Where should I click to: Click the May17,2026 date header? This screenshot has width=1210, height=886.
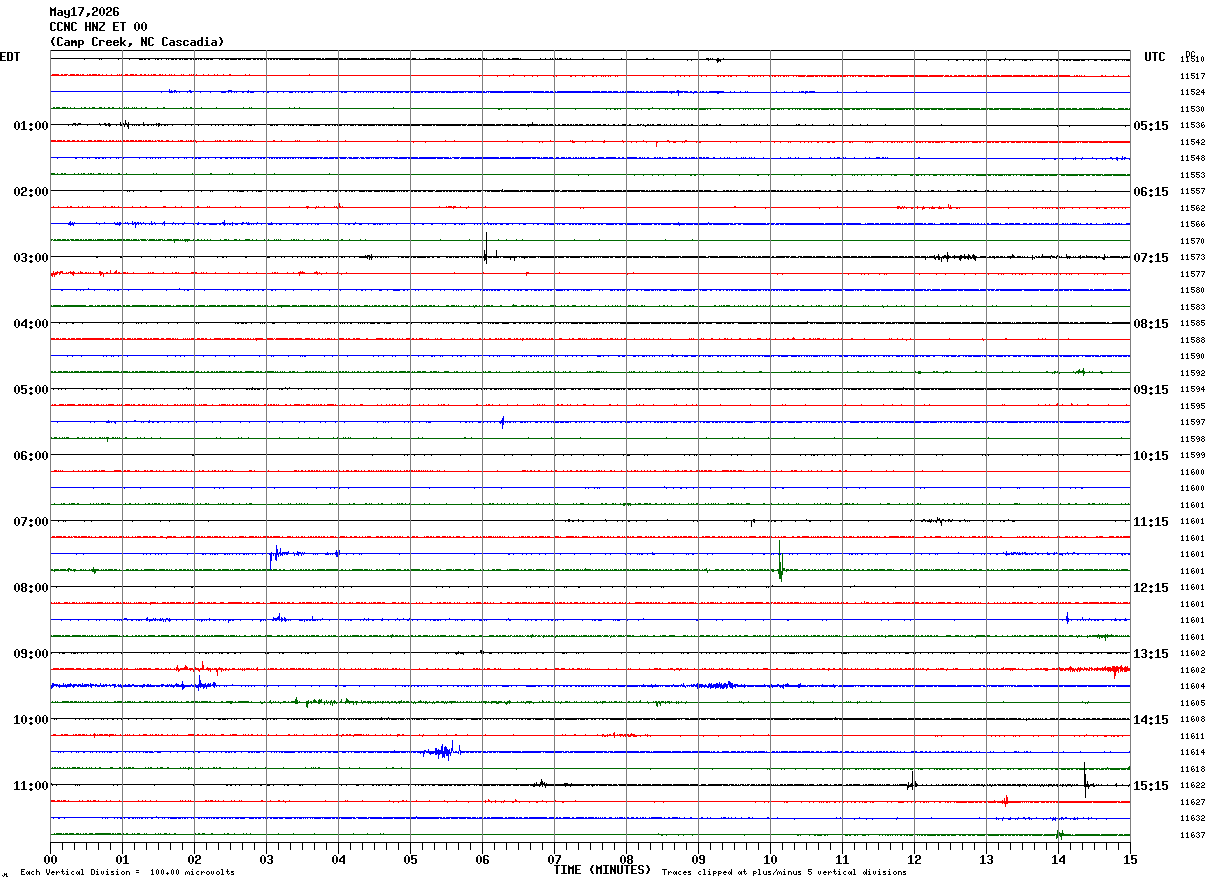(x=84, y=12)
